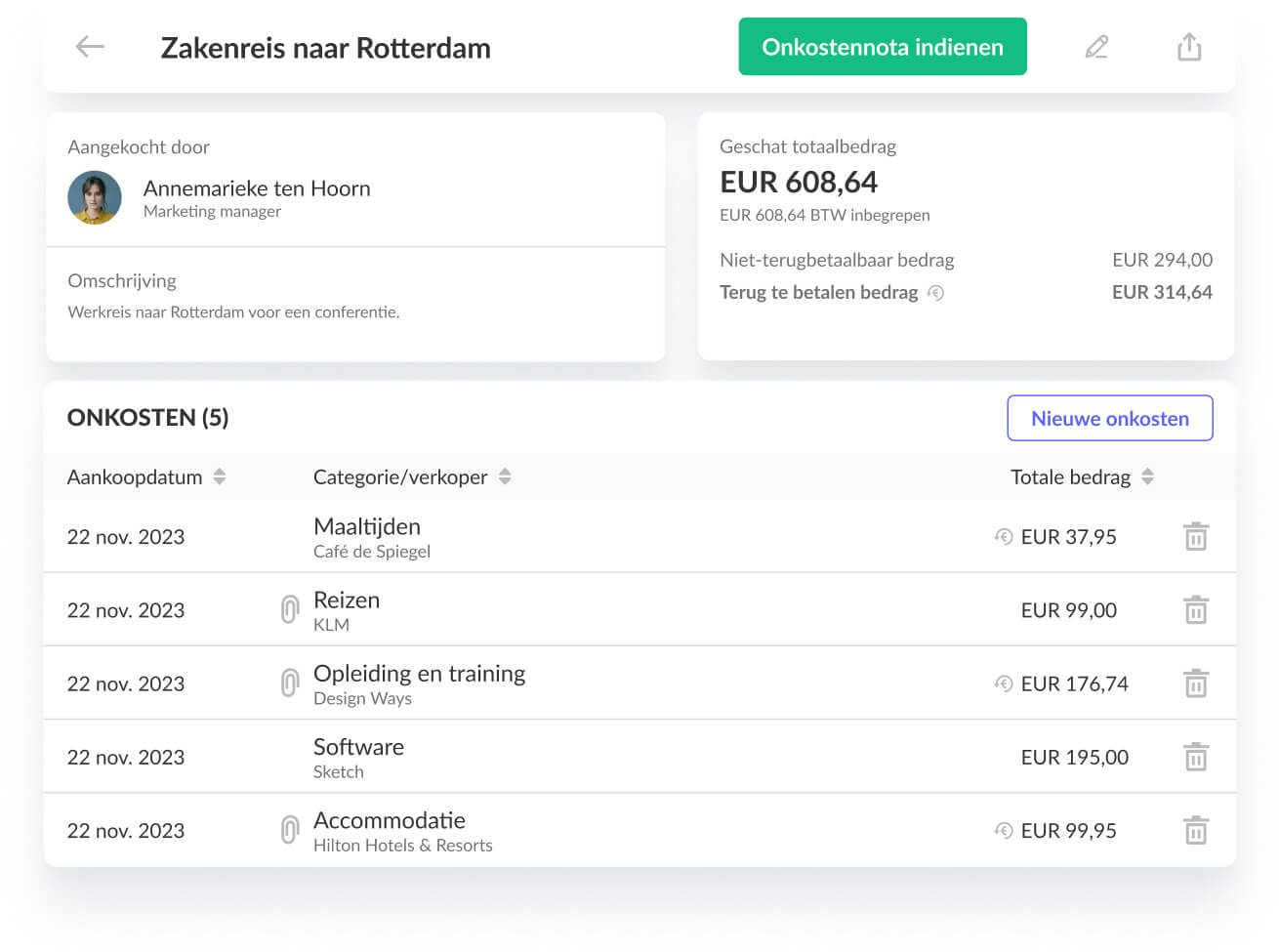Click vendor name Hilton Hotels & Resorts
Image resolution: width=1279 pixels, height=952 pixels.
(x=403, y=846)
